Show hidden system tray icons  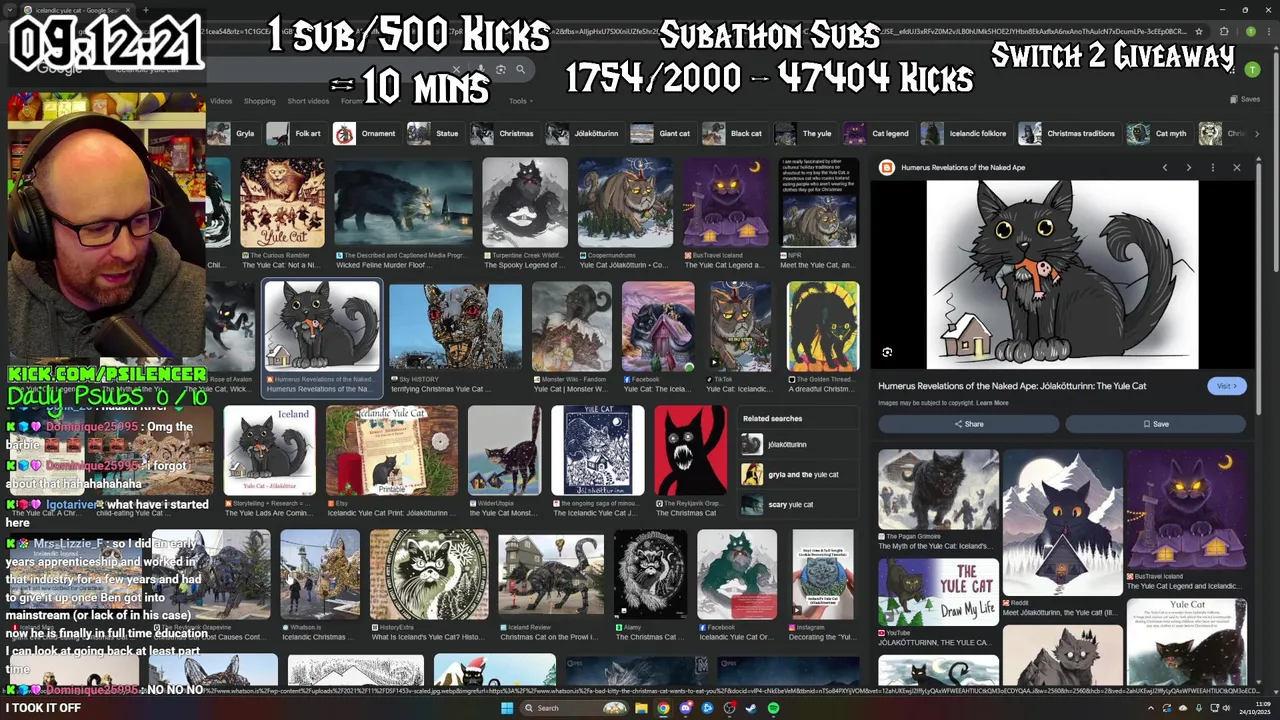click(1150, 708)
